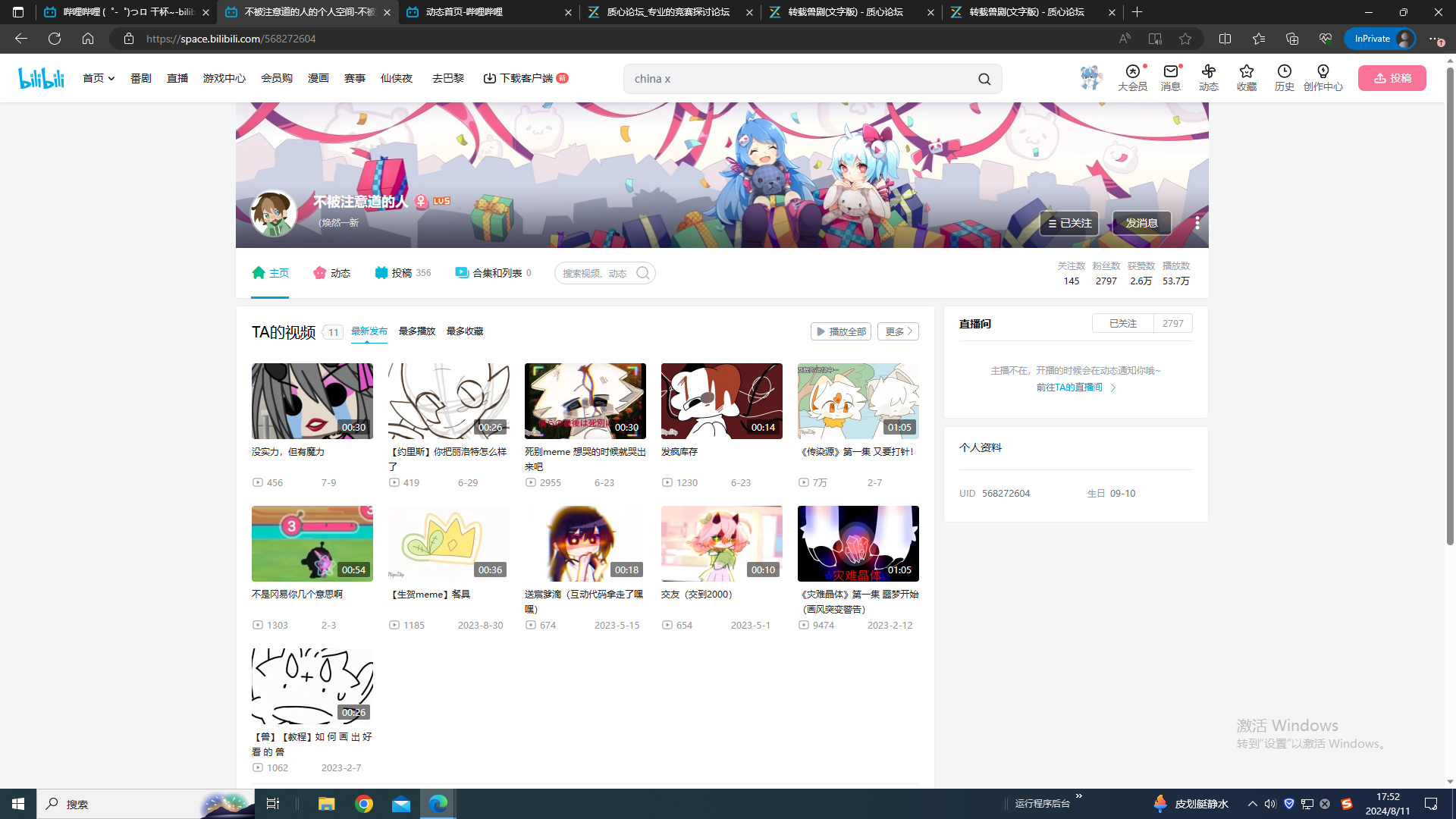
Task: Open the 收藏 favorites star icon
Action: pyautogui.click(x=1246, y=77)
